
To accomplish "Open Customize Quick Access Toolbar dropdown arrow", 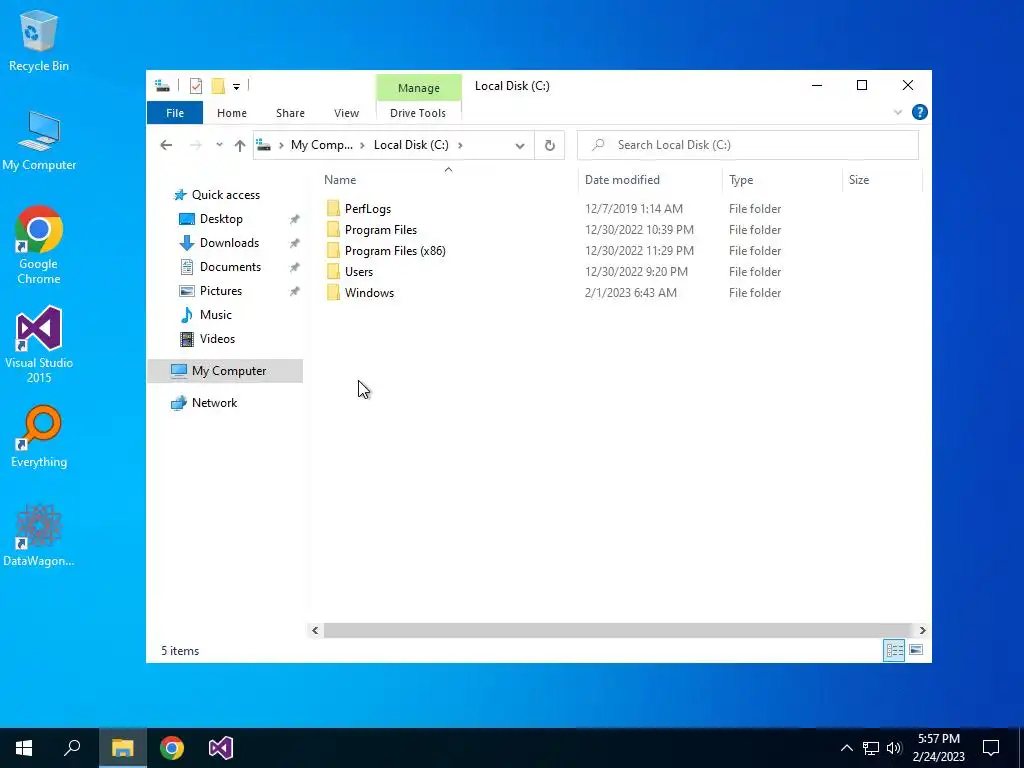I will pyautogui.click(x=236, y=86).
